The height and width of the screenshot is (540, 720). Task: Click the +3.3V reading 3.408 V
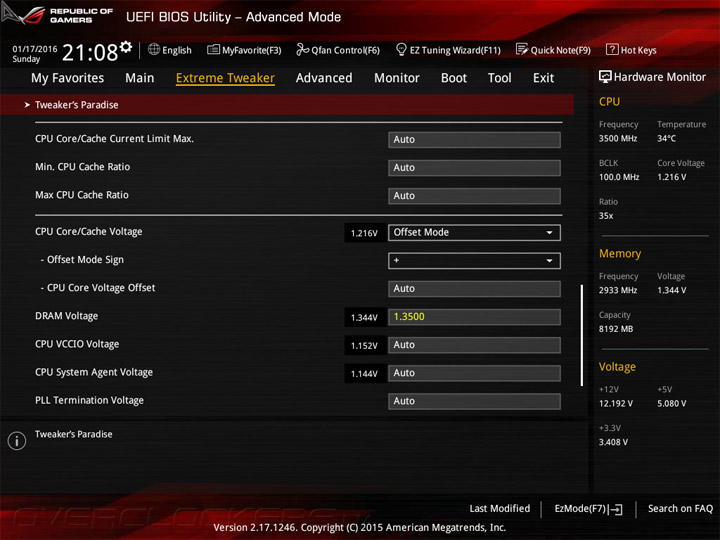[613, 442]
